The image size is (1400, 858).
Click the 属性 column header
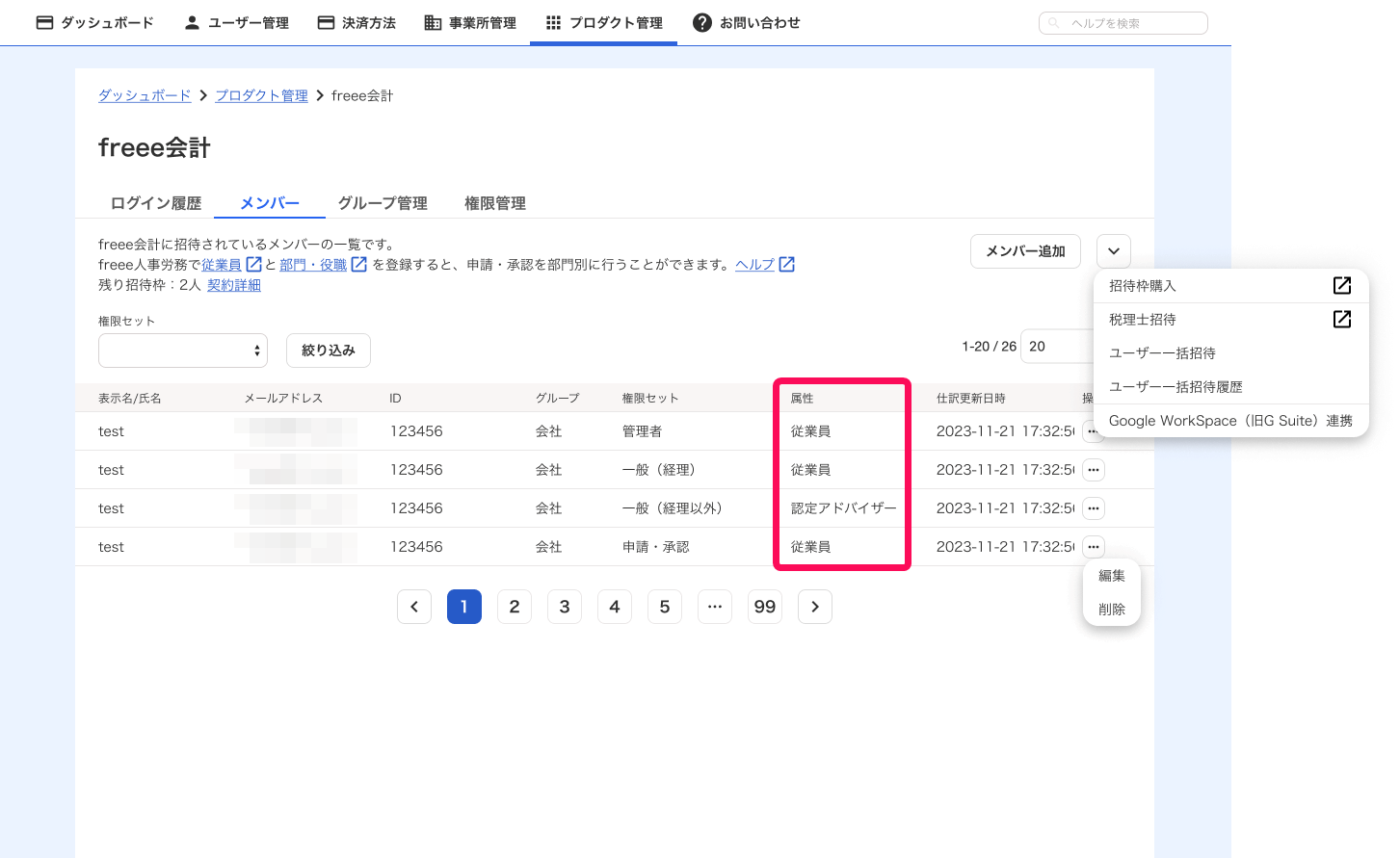pos(802,398)
